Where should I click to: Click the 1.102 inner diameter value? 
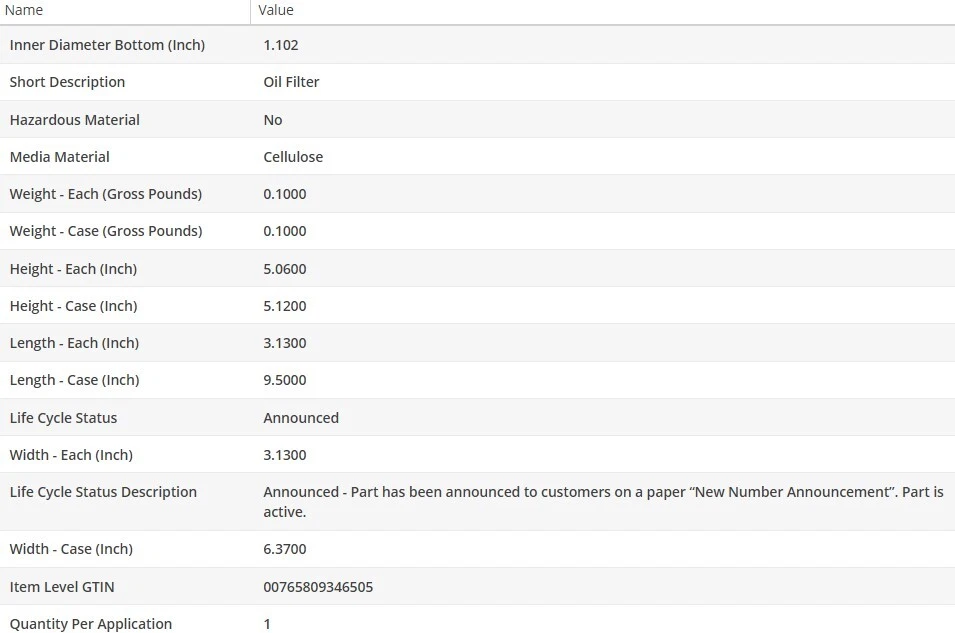pyautogui.click(x=281, y=45)
